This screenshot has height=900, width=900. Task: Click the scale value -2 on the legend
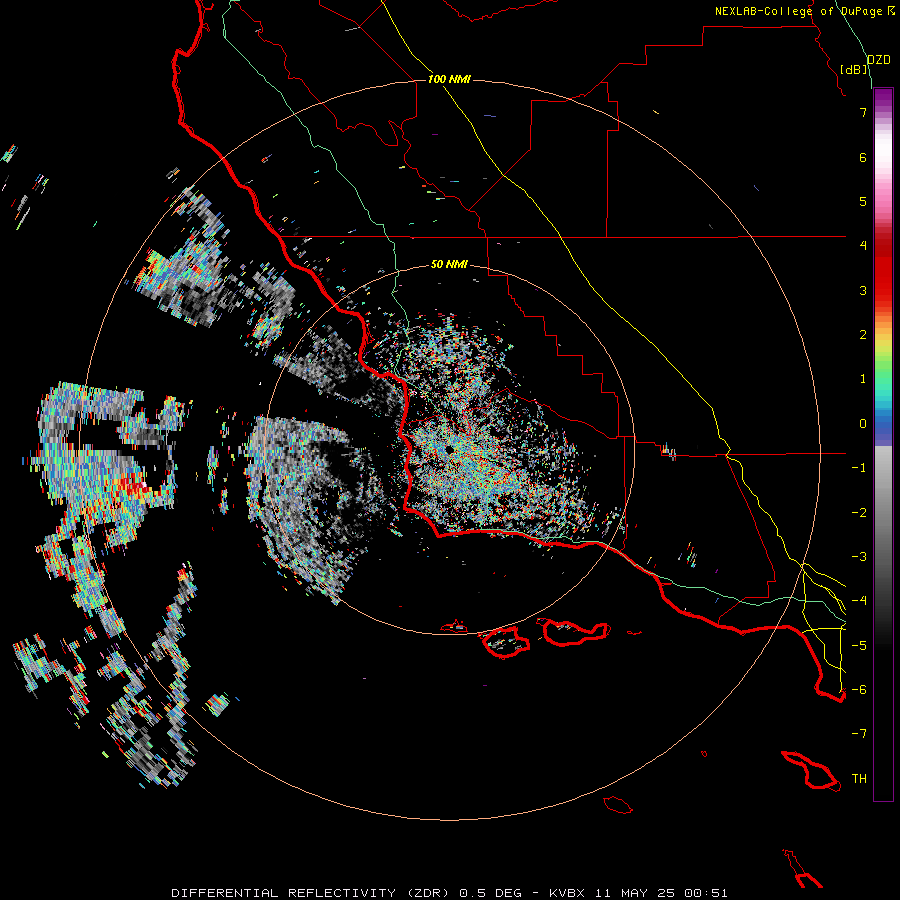click(859, 513)
